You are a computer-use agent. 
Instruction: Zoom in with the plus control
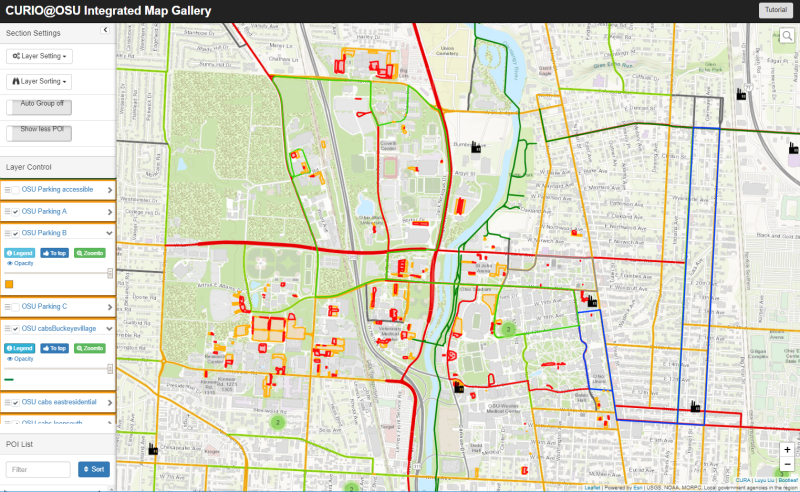787,450
